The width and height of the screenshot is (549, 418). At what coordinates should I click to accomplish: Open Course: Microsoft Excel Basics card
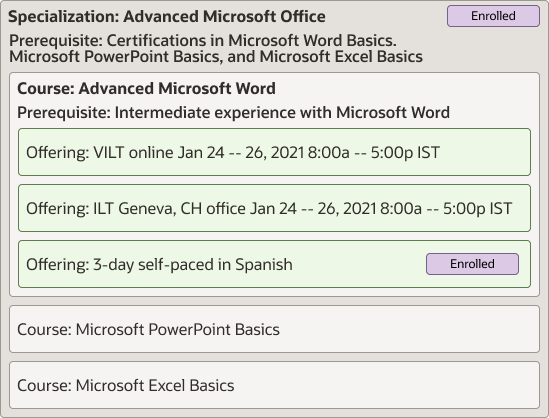click(x=274, y=385)
